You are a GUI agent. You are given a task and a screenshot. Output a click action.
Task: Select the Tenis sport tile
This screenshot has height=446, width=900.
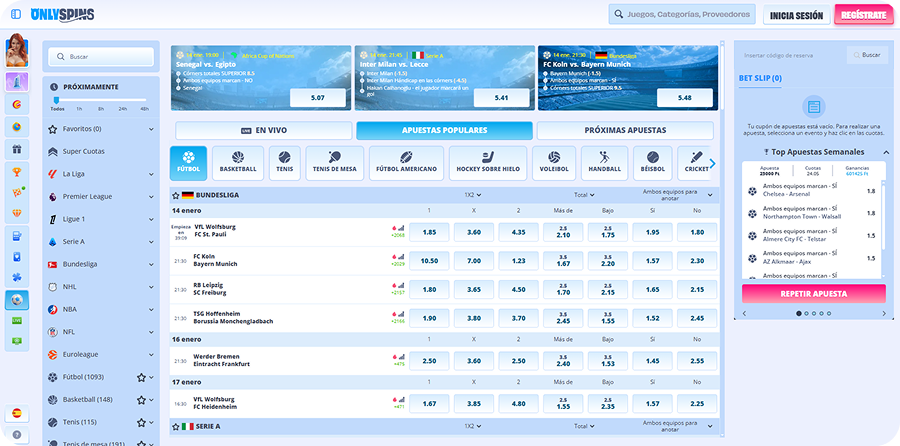[x=285, y=163]
